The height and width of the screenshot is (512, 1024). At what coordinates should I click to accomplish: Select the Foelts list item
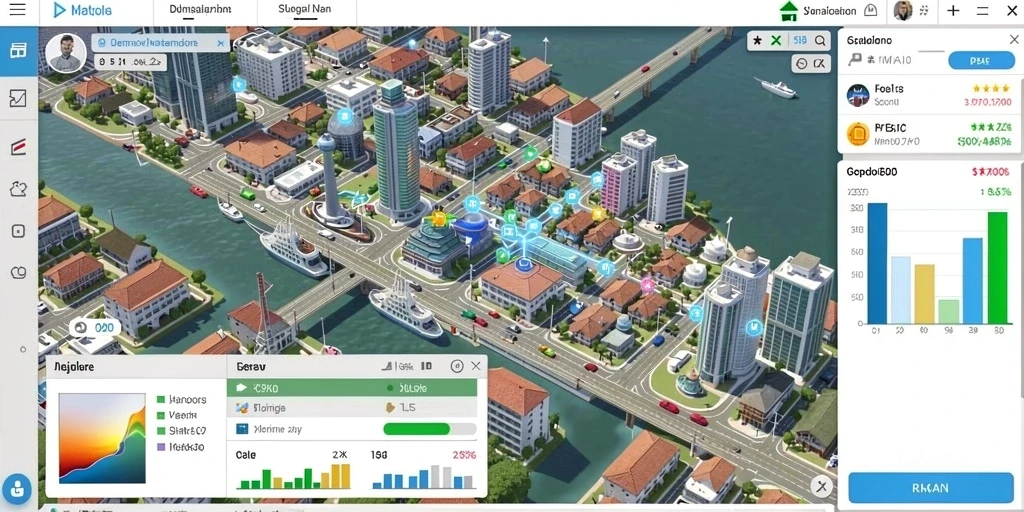coord(928,95)
